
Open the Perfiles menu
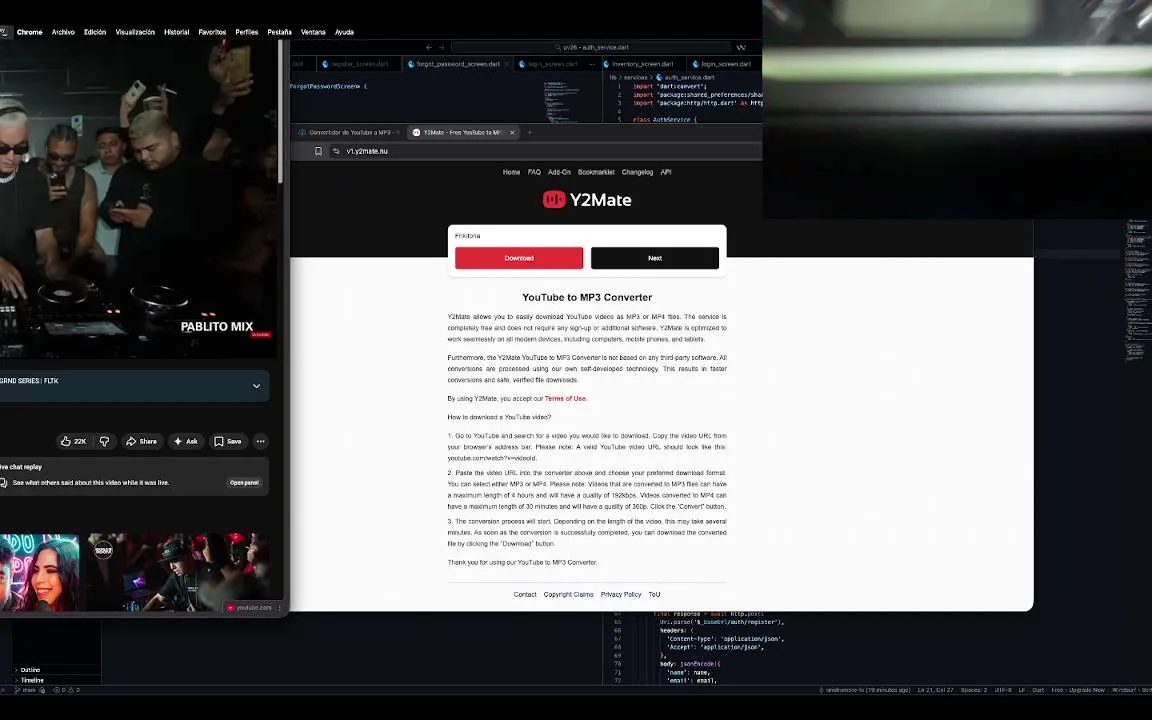247,32
